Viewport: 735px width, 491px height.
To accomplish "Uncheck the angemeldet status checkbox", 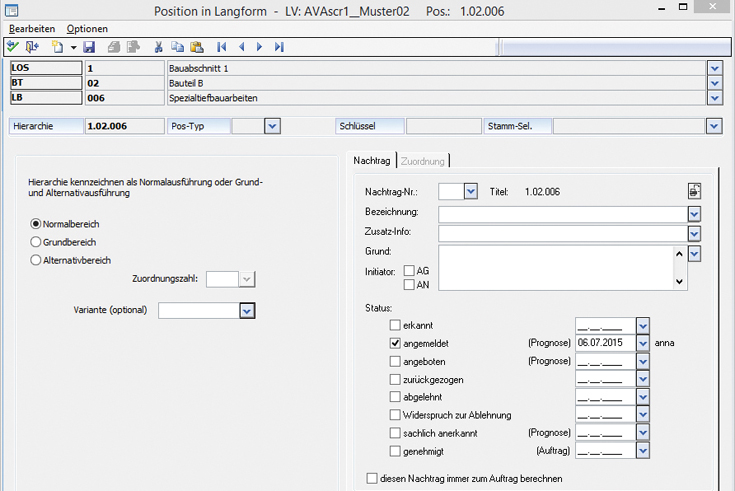I will point(394,343).
